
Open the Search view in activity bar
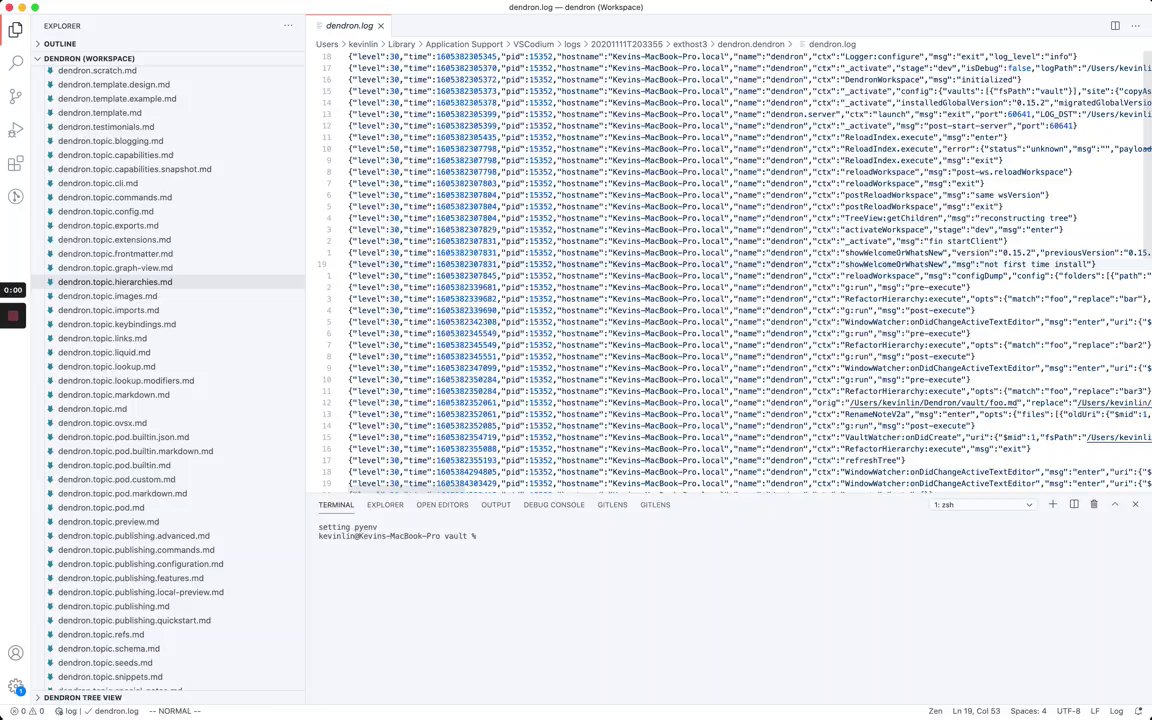click(x=15, y=62)
